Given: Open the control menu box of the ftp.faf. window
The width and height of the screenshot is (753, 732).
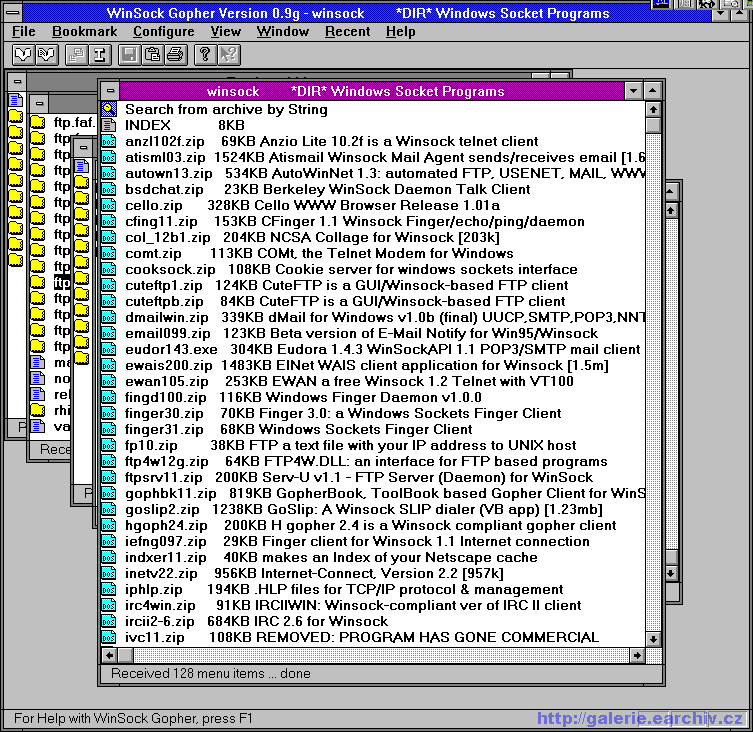Looking at the screenshot, I should click(x=39, y=103).
